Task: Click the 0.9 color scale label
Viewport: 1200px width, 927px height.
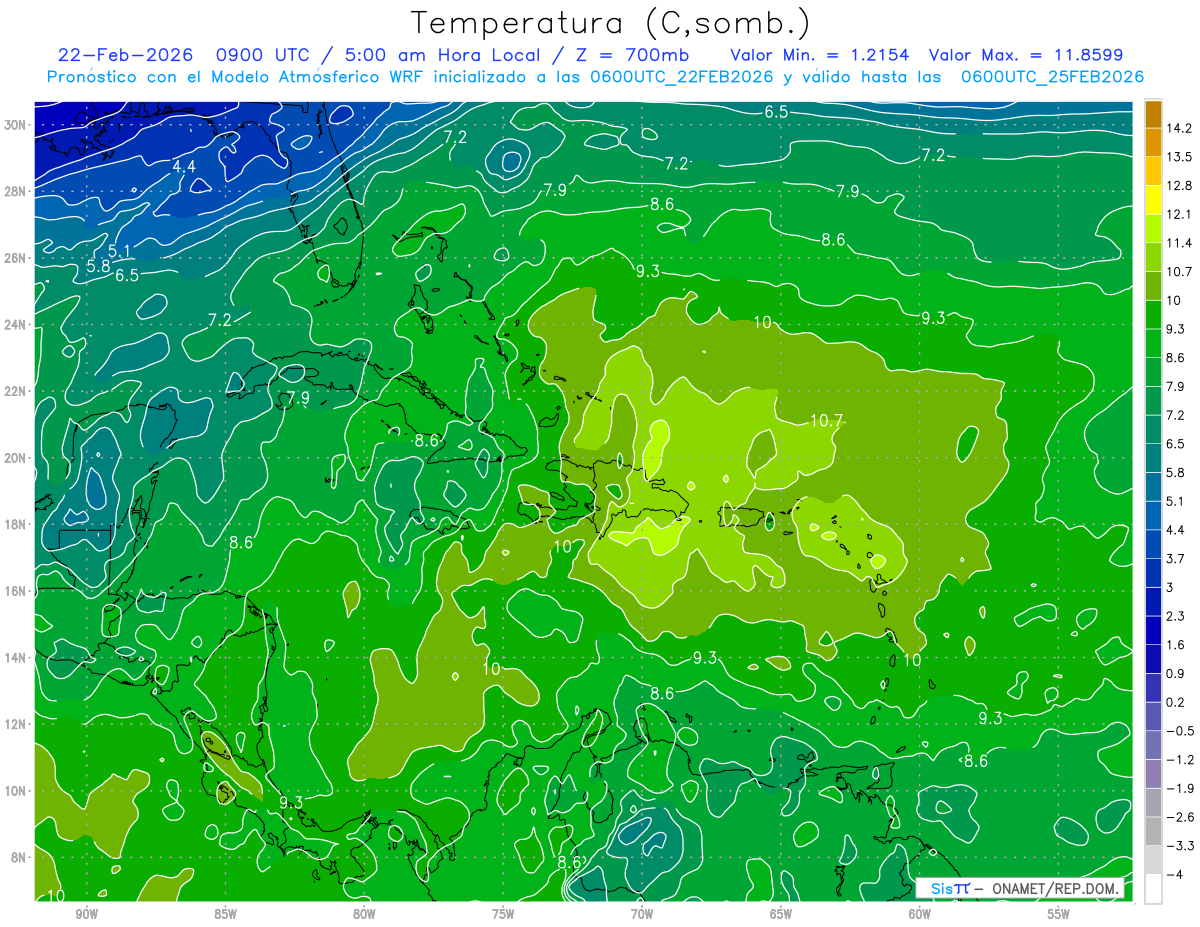Action: (1175, 673)
